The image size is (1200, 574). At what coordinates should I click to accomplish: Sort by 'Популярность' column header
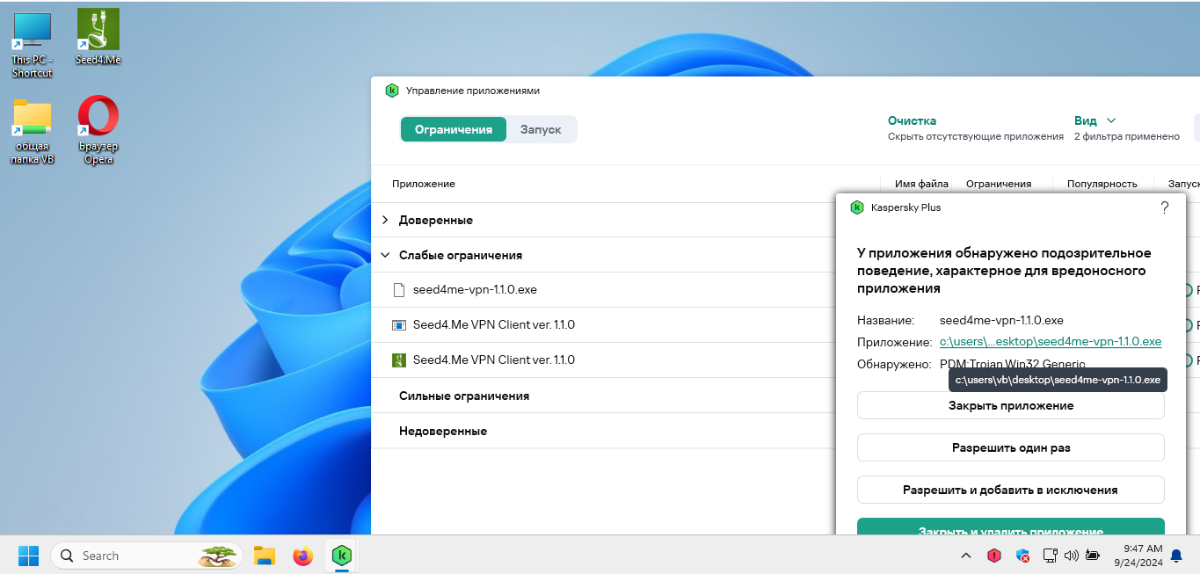click(x=1102, y=184)
